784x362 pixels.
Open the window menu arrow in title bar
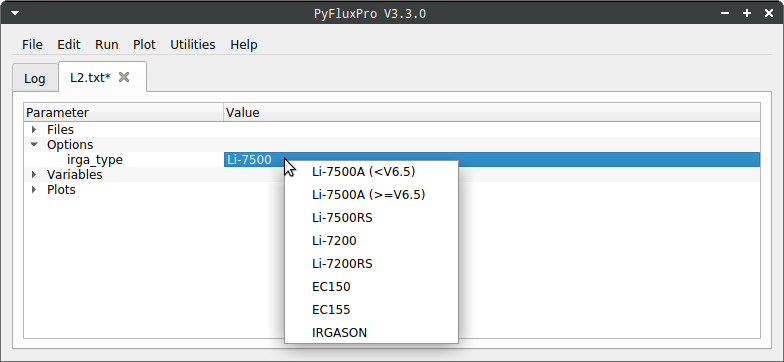(x=15, y=13)
